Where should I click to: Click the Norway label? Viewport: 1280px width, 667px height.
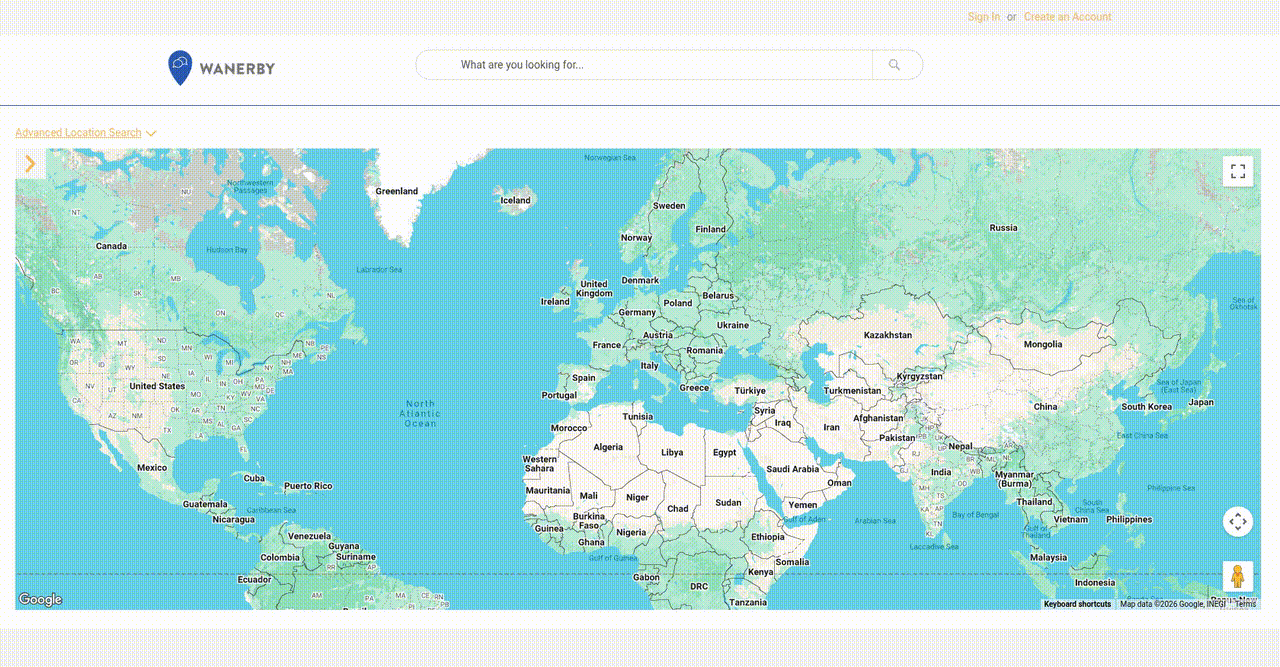[636, 238]
